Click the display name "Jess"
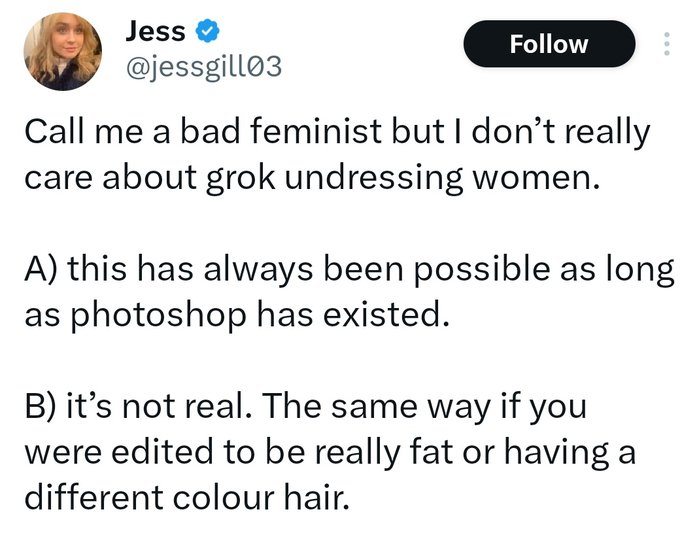The image size is (680, 535). point(155,32)
